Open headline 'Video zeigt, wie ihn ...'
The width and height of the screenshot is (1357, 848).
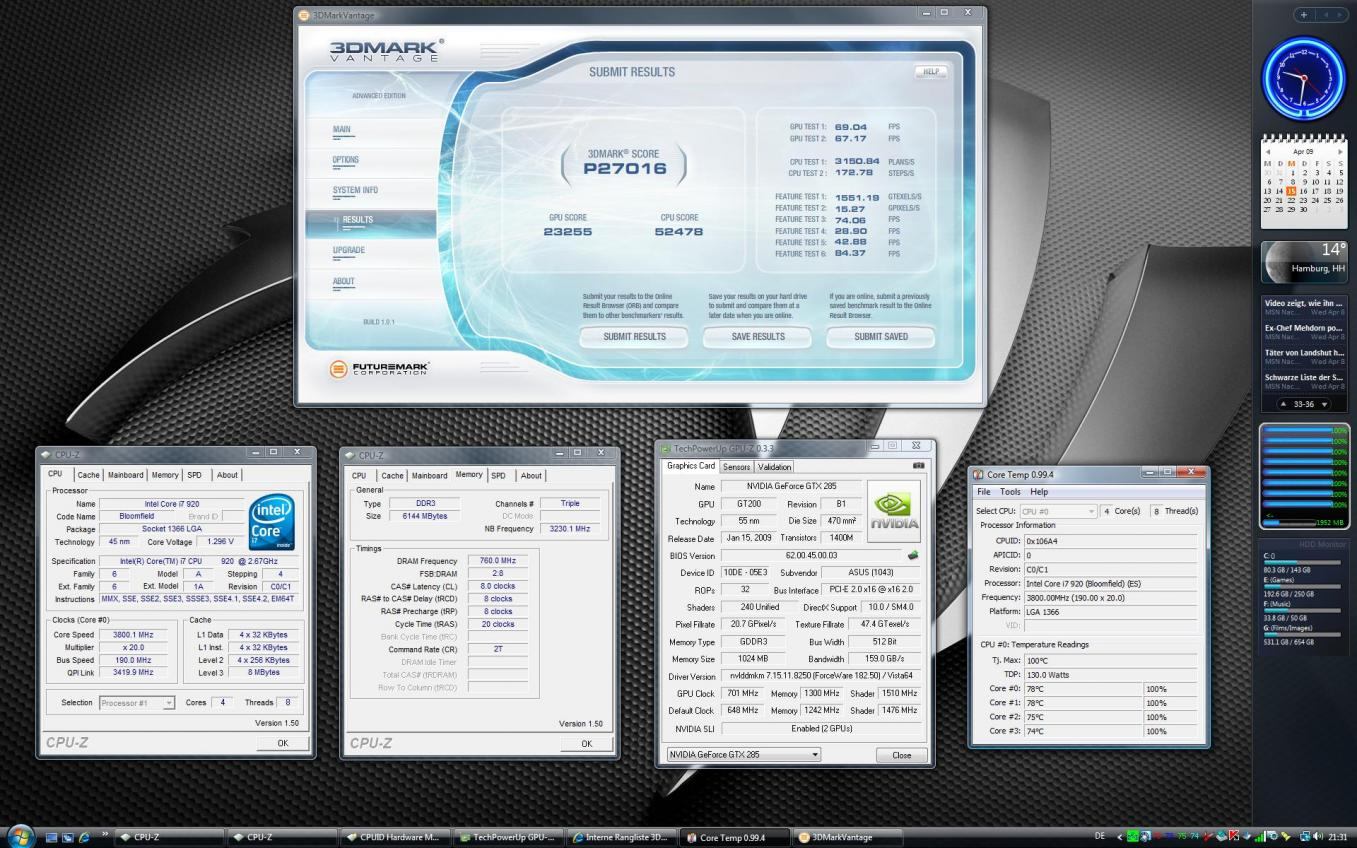coord(1304,303)
